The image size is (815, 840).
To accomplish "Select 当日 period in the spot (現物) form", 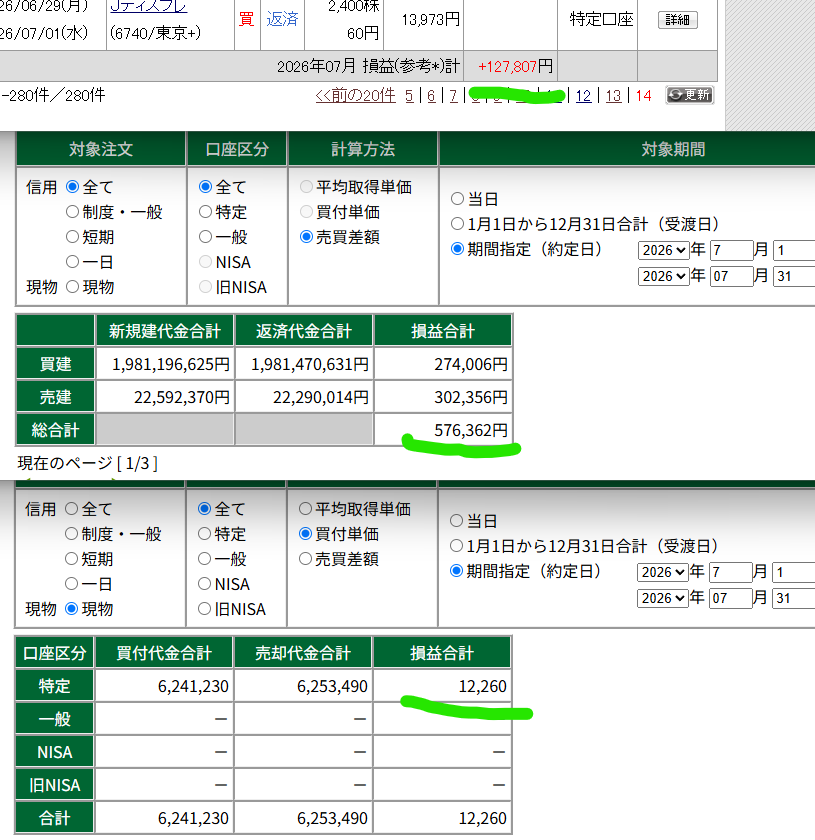I will pyautogui.click(x=456, y=521).
